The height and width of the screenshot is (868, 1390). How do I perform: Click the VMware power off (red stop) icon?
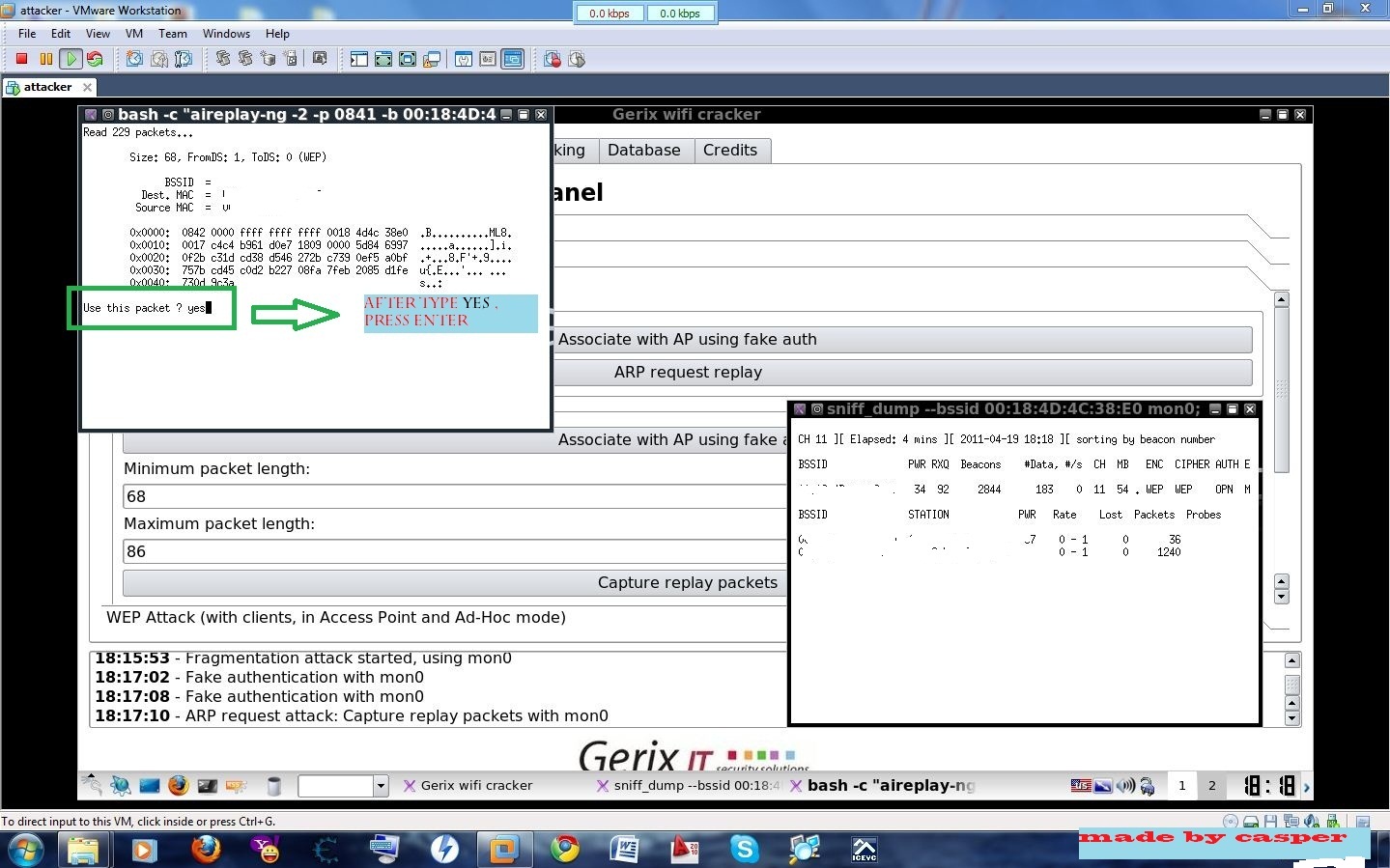[x=21, y=59]
